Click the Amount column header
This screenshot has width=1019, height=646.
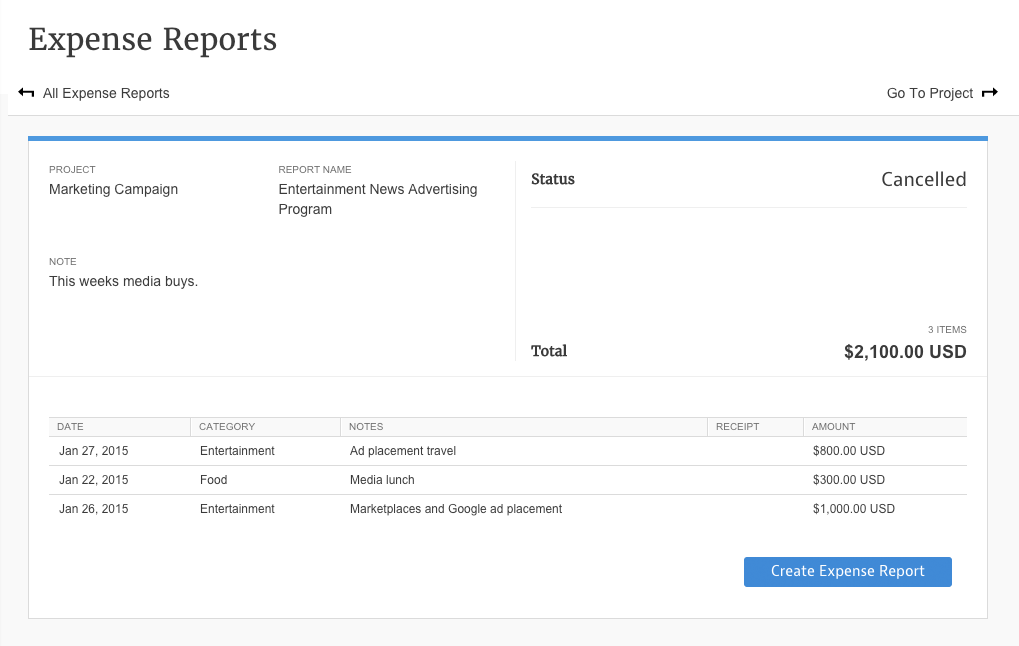(x=834, y=427)
